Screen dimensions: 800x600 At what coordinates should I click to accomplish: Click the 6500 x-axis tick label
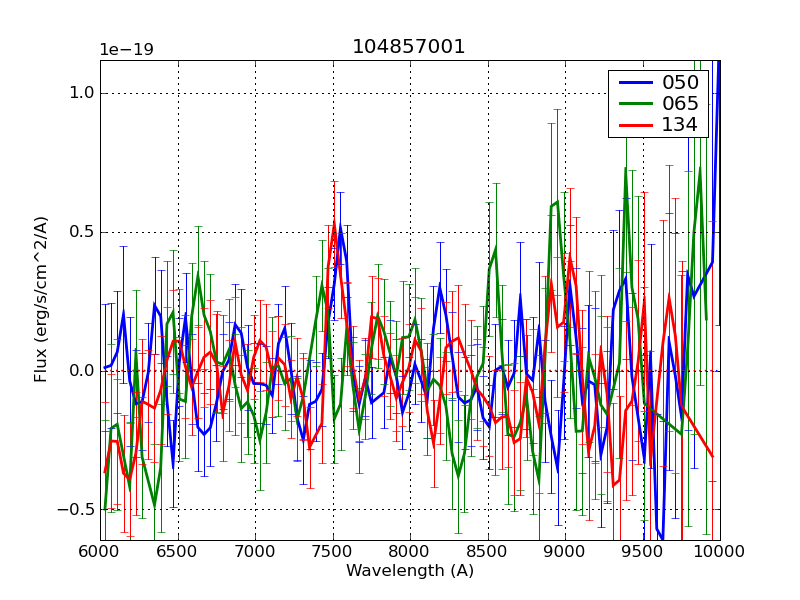pos(177,552)
